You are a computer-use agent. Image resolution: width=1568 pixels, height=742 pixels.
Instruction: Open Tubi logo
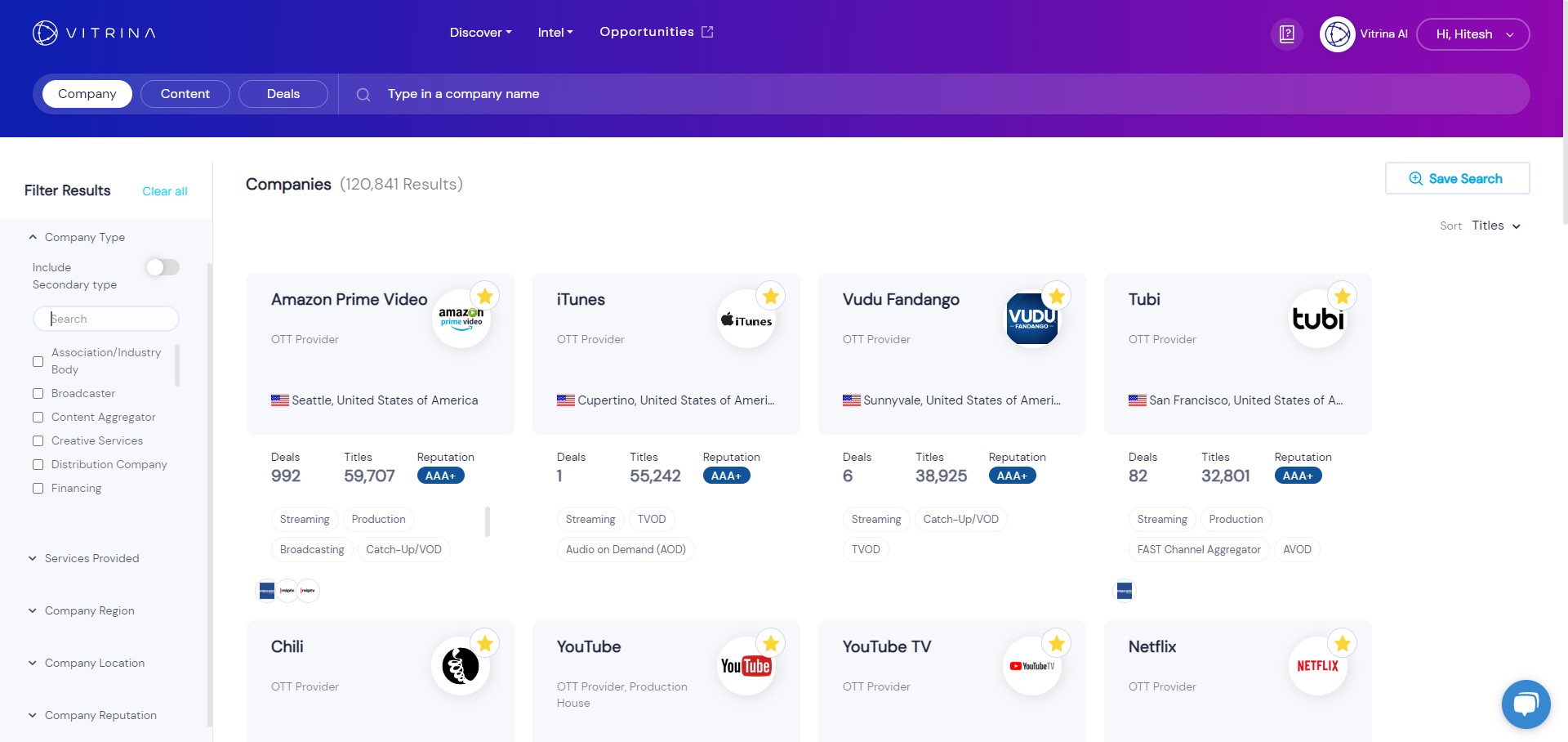[1318, 319]
